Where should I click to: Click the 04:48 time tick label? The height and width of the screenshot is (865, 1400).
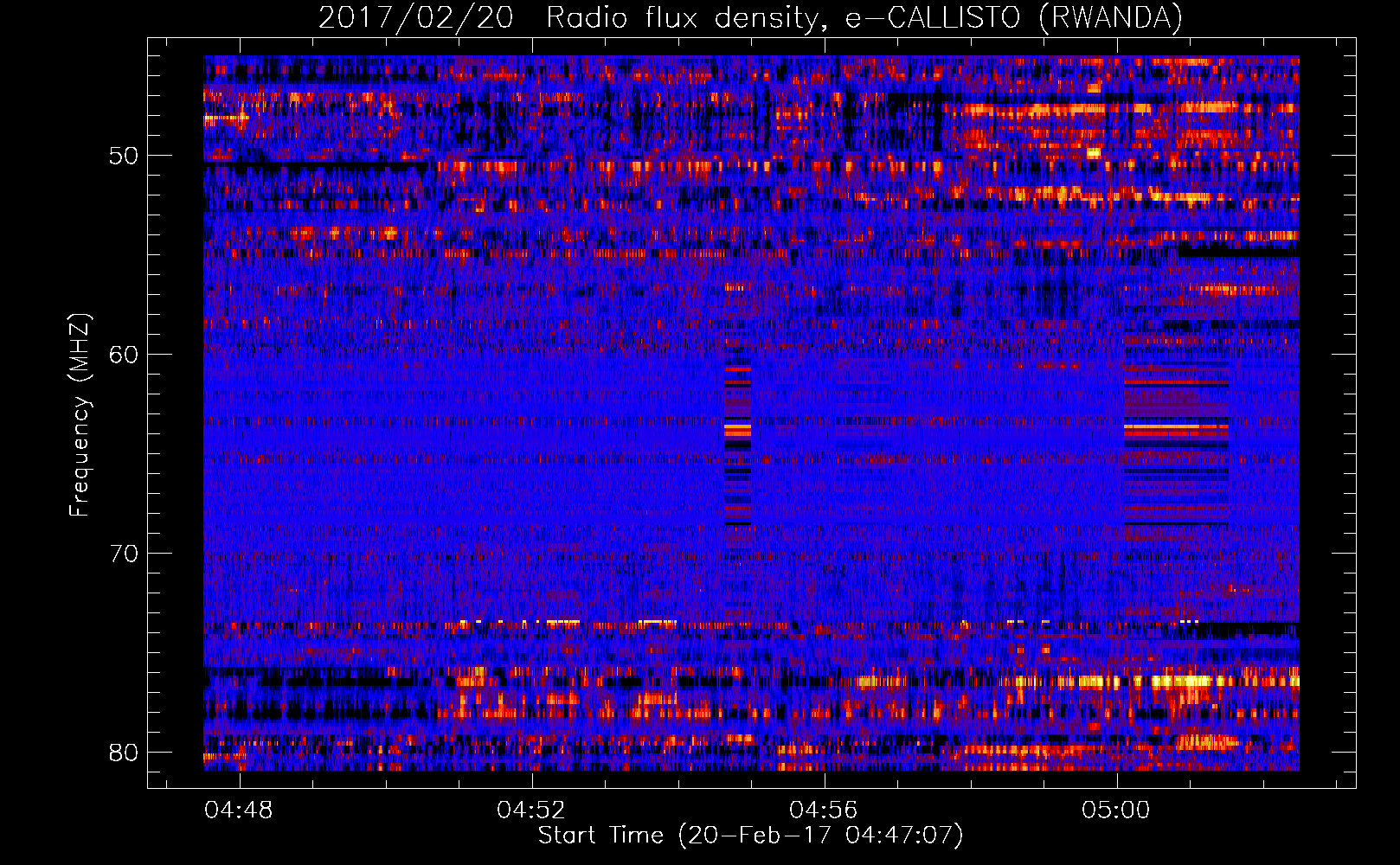pos(239,811)
